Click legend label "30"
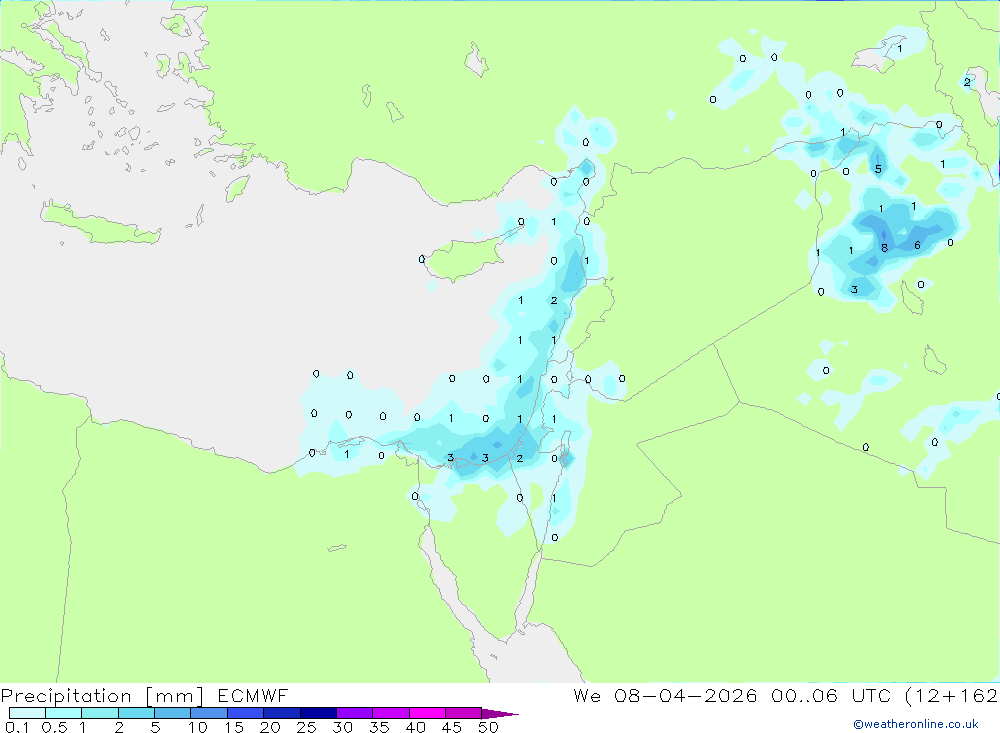 [x=342, y=727]
